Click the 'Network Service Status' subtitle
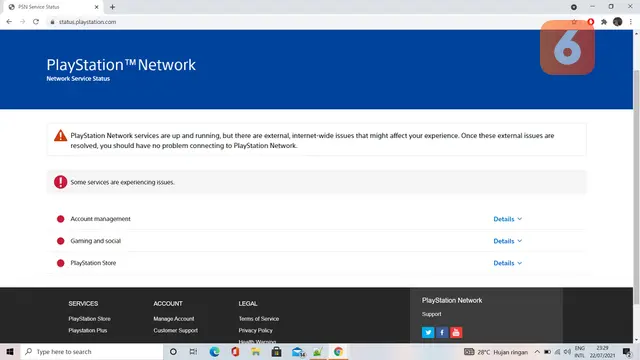This screenshot has width=640, height=360. (78, 79)
